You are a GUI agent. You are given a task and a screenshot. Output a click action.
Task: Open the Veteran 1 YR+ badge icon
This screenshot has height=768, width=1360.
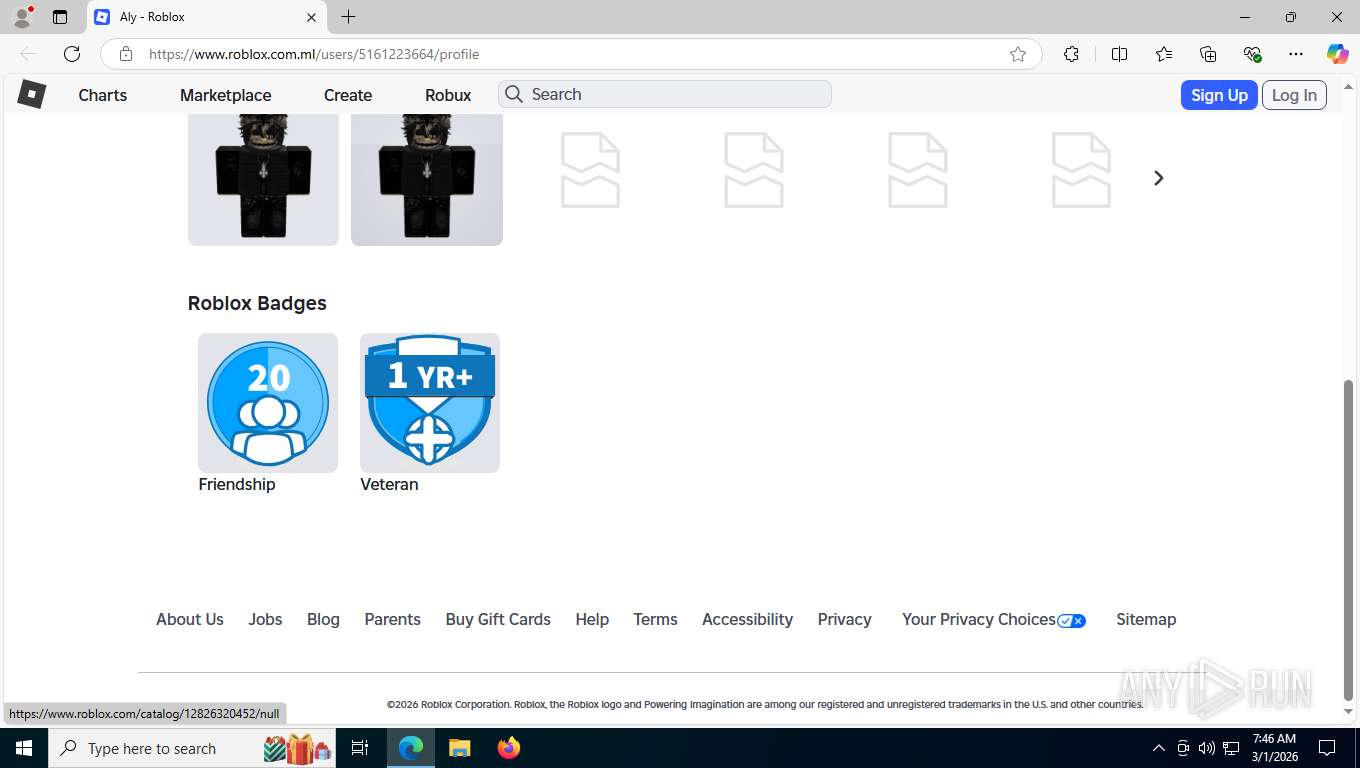[430, 403]
